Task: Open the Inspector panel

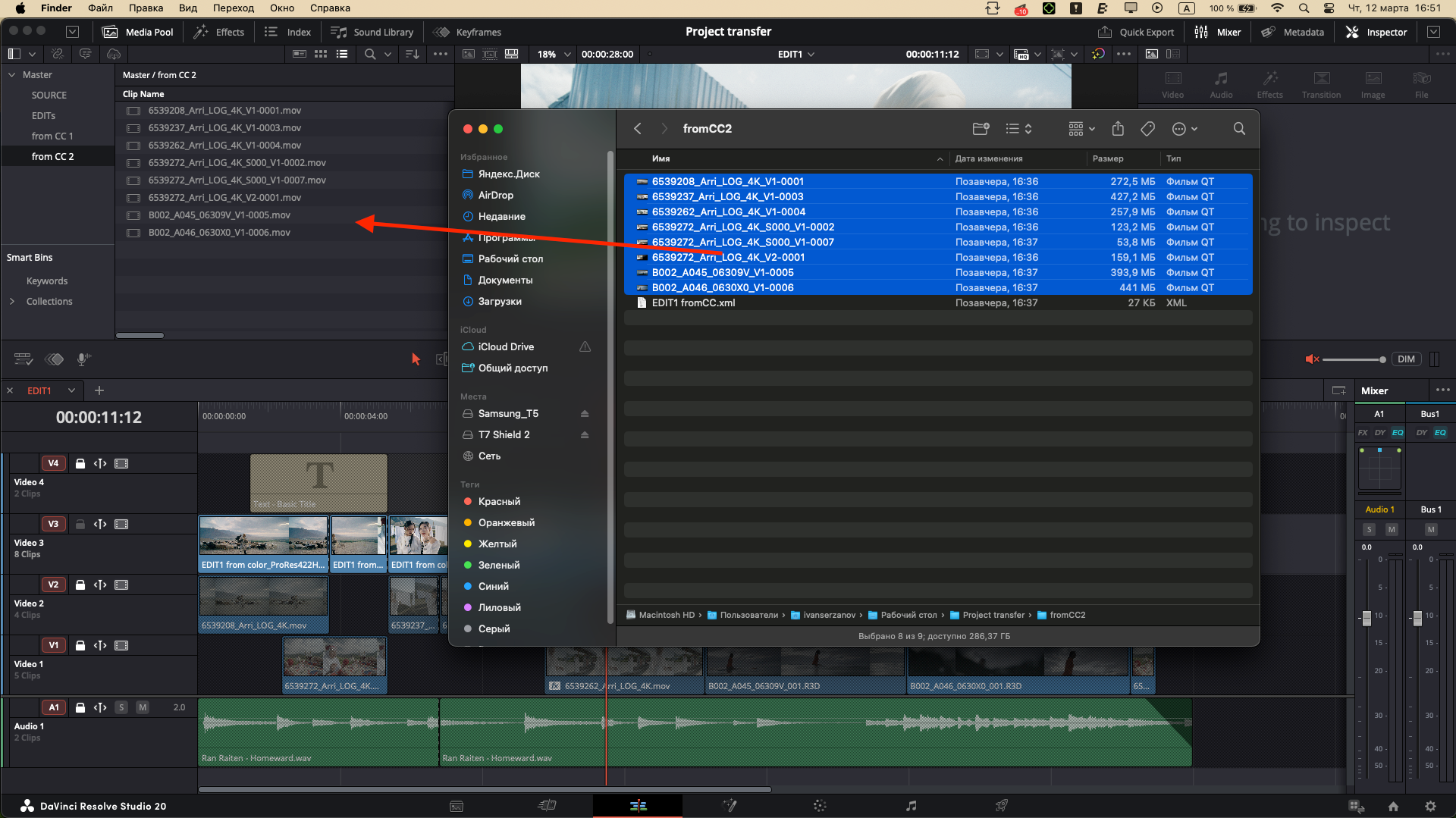Action: click(1376, 32)
